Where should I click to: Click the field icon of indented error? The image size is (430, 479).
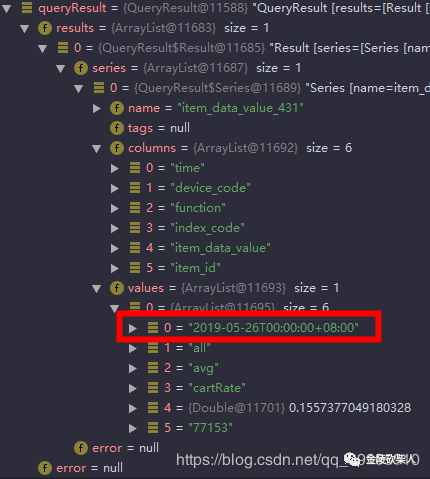81,448
